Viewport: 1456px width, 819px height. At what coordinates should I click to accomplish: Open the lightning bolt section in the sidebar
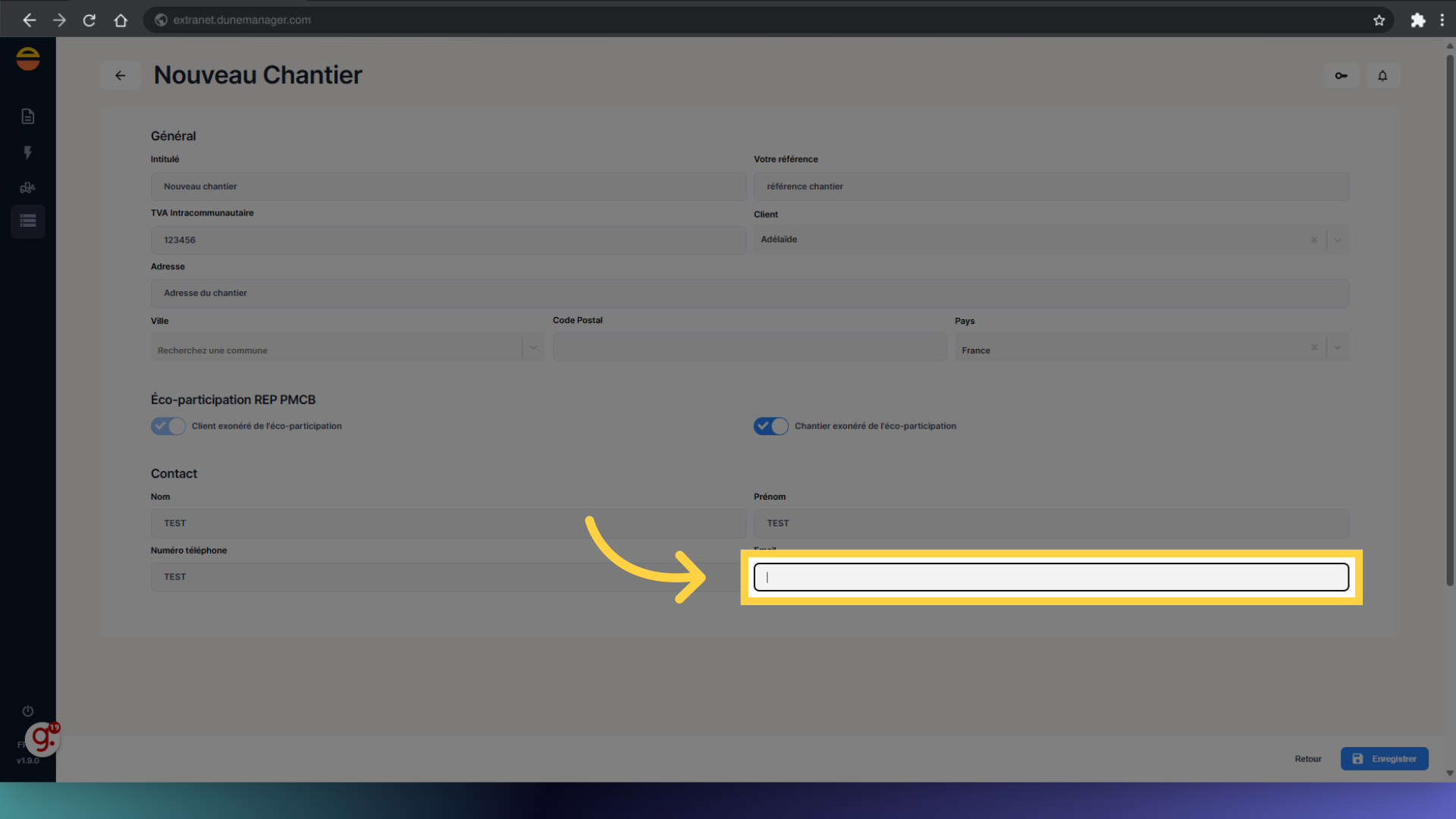click(x=28, y=152)
